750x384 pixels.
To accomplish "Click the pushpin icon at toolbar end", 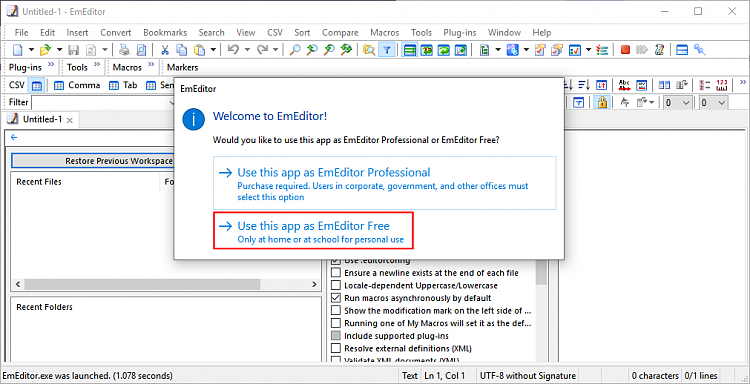I will click(700, 50).
